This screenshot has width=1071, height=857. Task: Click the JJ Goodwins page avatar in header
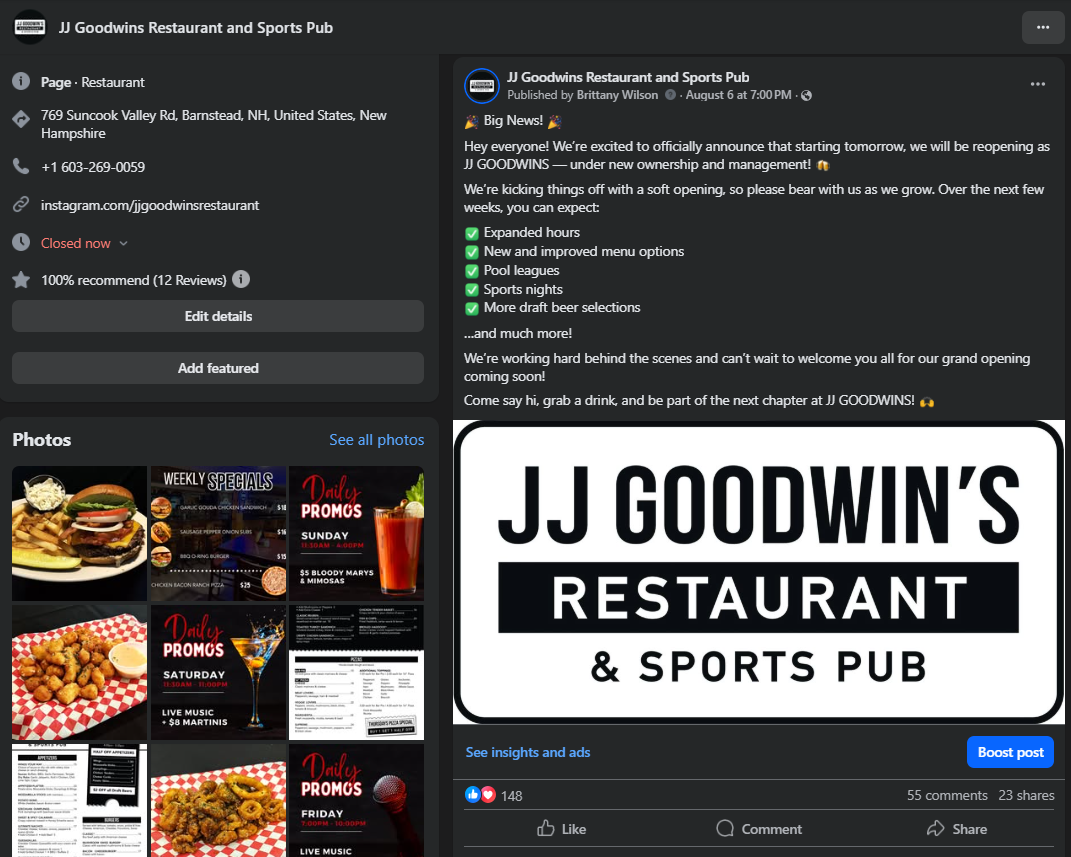point(29,27)
